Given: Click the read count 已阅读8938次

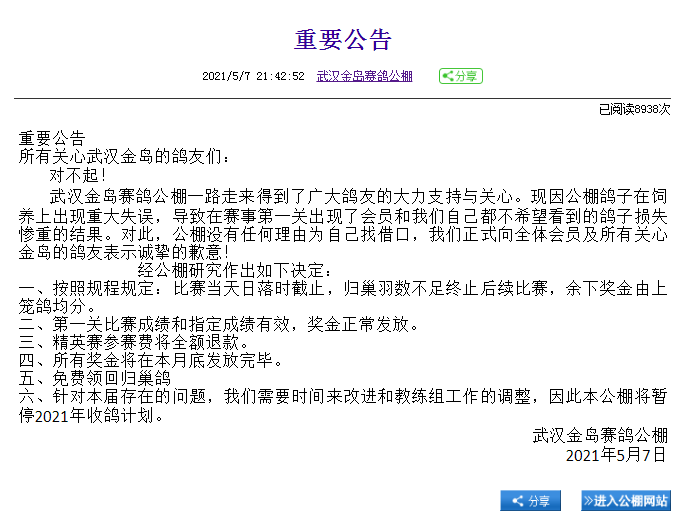Looking at the screenshot, I should coord(634,109).
